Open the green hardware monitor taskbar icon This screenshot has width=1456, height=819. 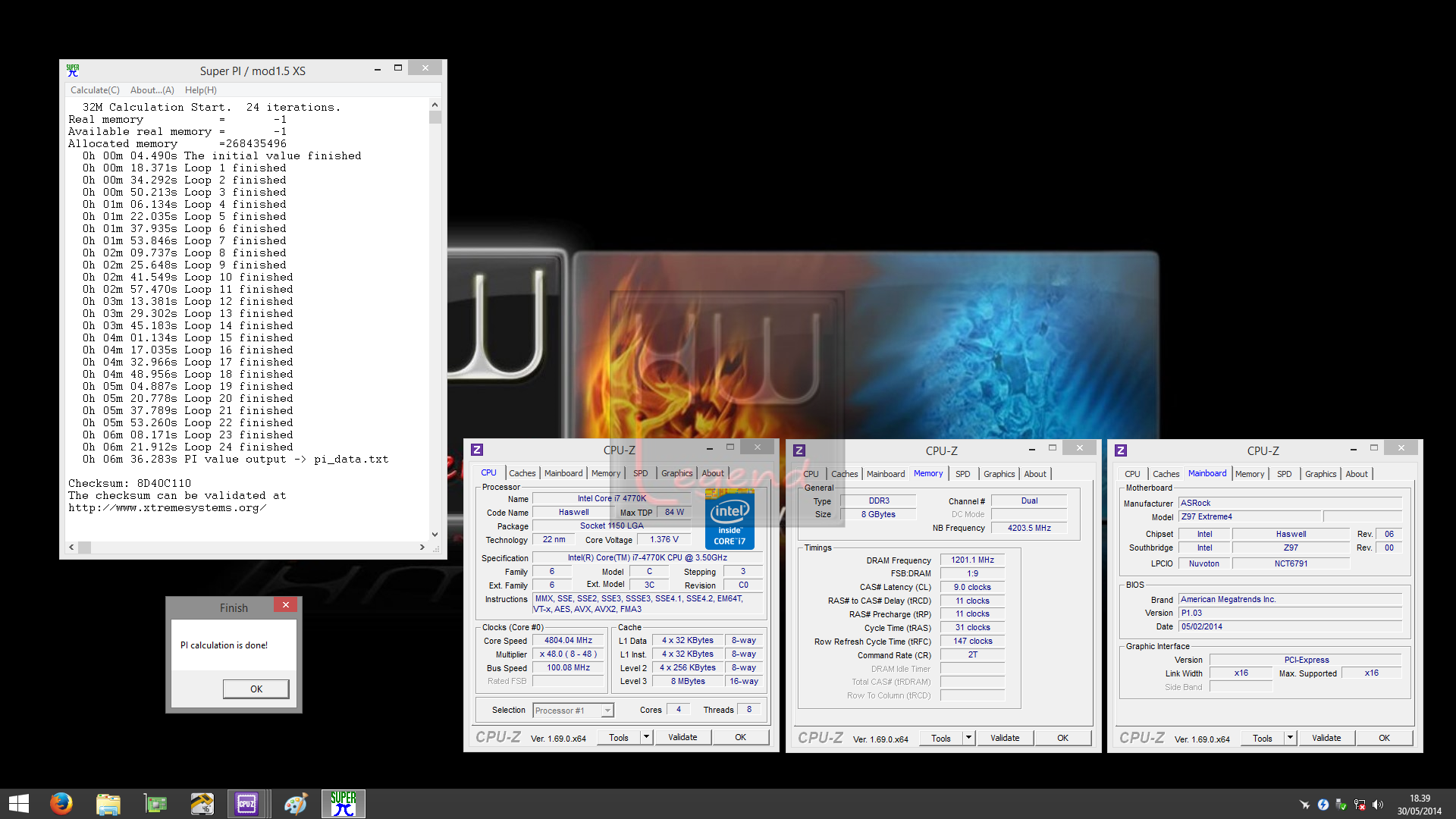tap(155, 804)
